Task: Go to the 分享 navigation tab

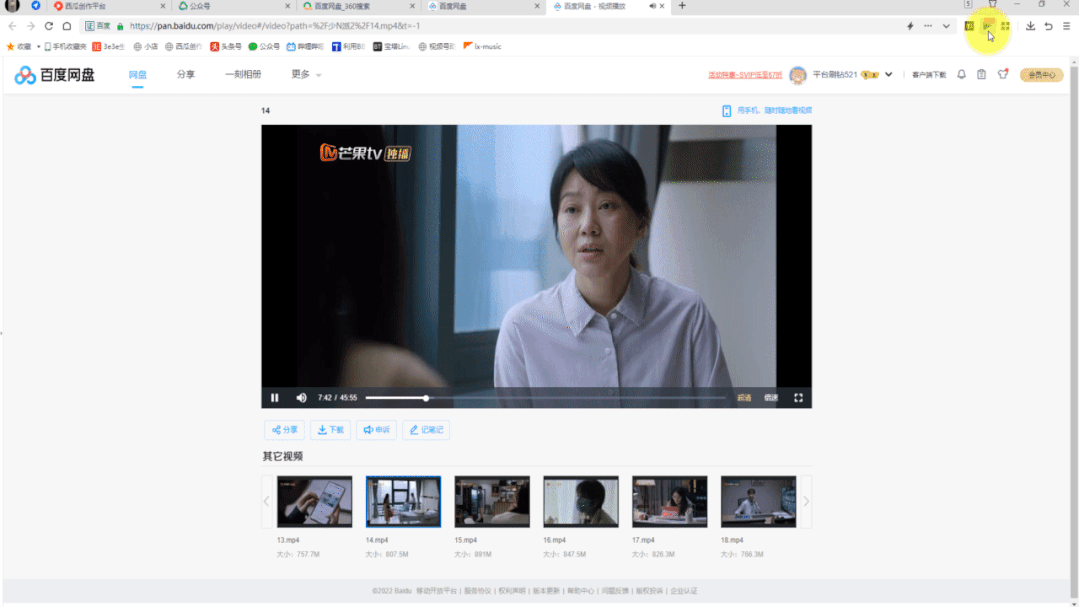Action: pyautogui.click(x=186, y=74)
